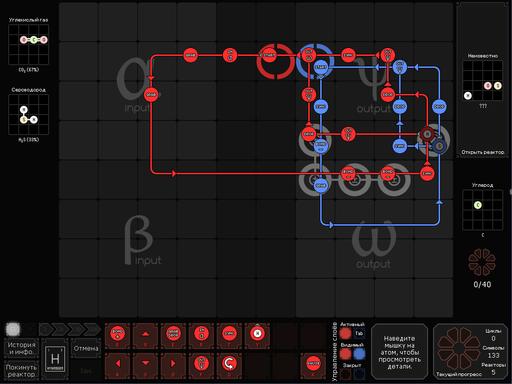Open the reactor via Открыть реактор

click(482, 152)
